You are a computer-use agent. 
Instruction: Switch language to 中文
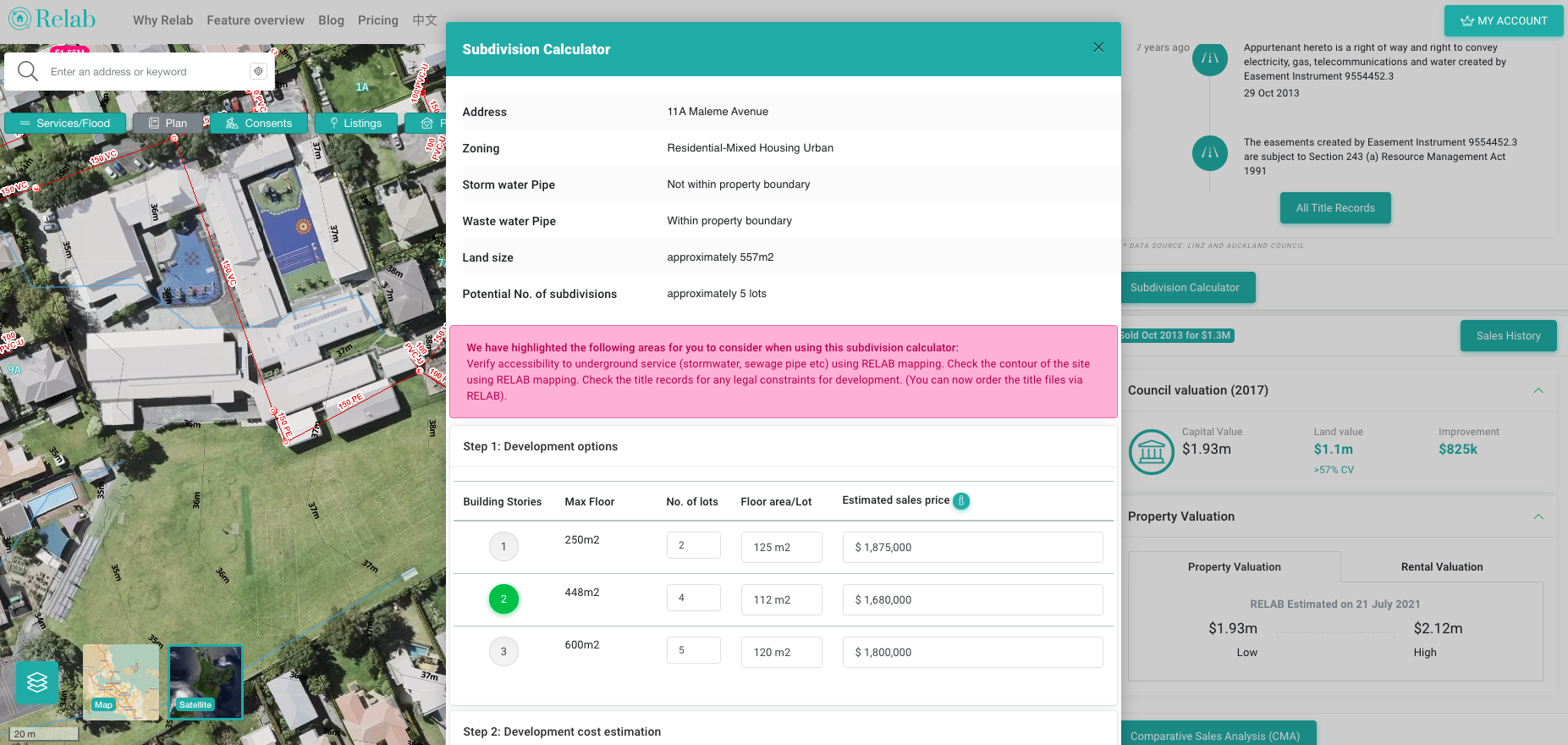click(425, 20)
